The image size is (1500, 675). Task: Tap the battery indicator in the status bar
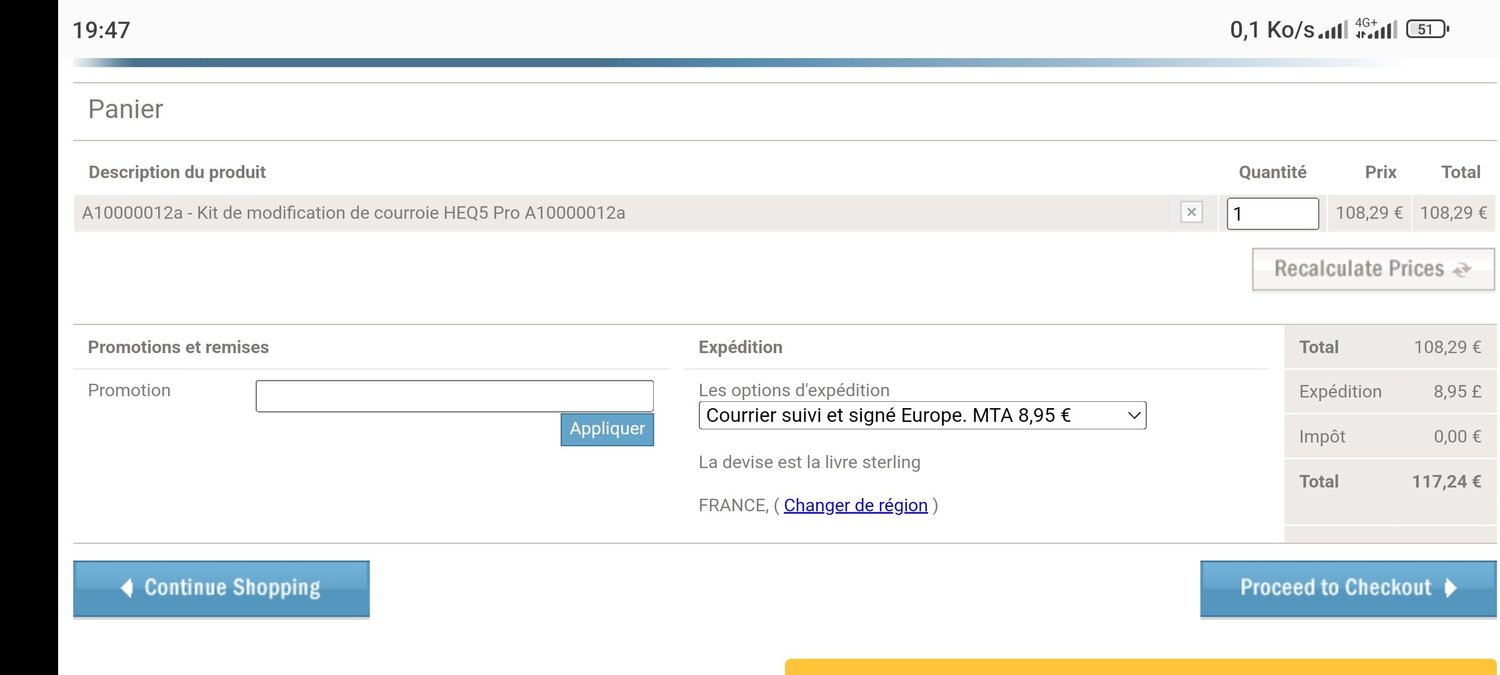pyautogui.click(x=1427, y=28)
